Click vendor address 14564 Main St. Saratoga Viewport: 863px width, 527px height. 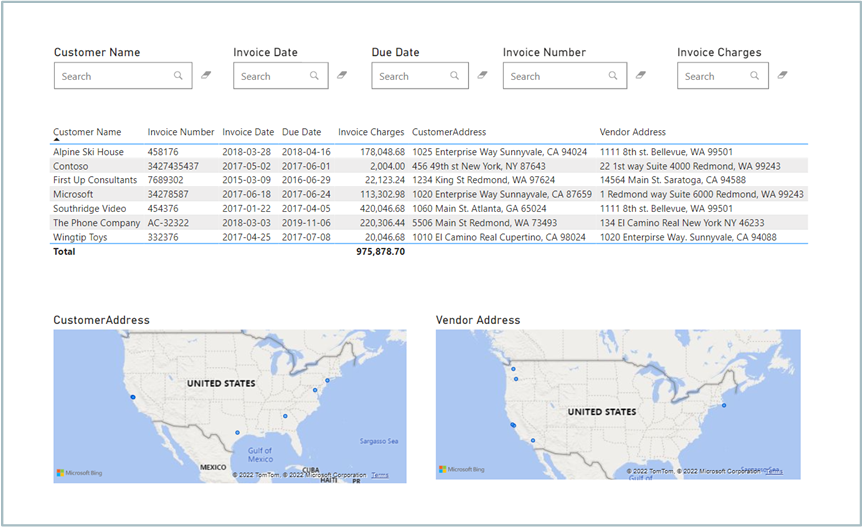coord(673,180)
